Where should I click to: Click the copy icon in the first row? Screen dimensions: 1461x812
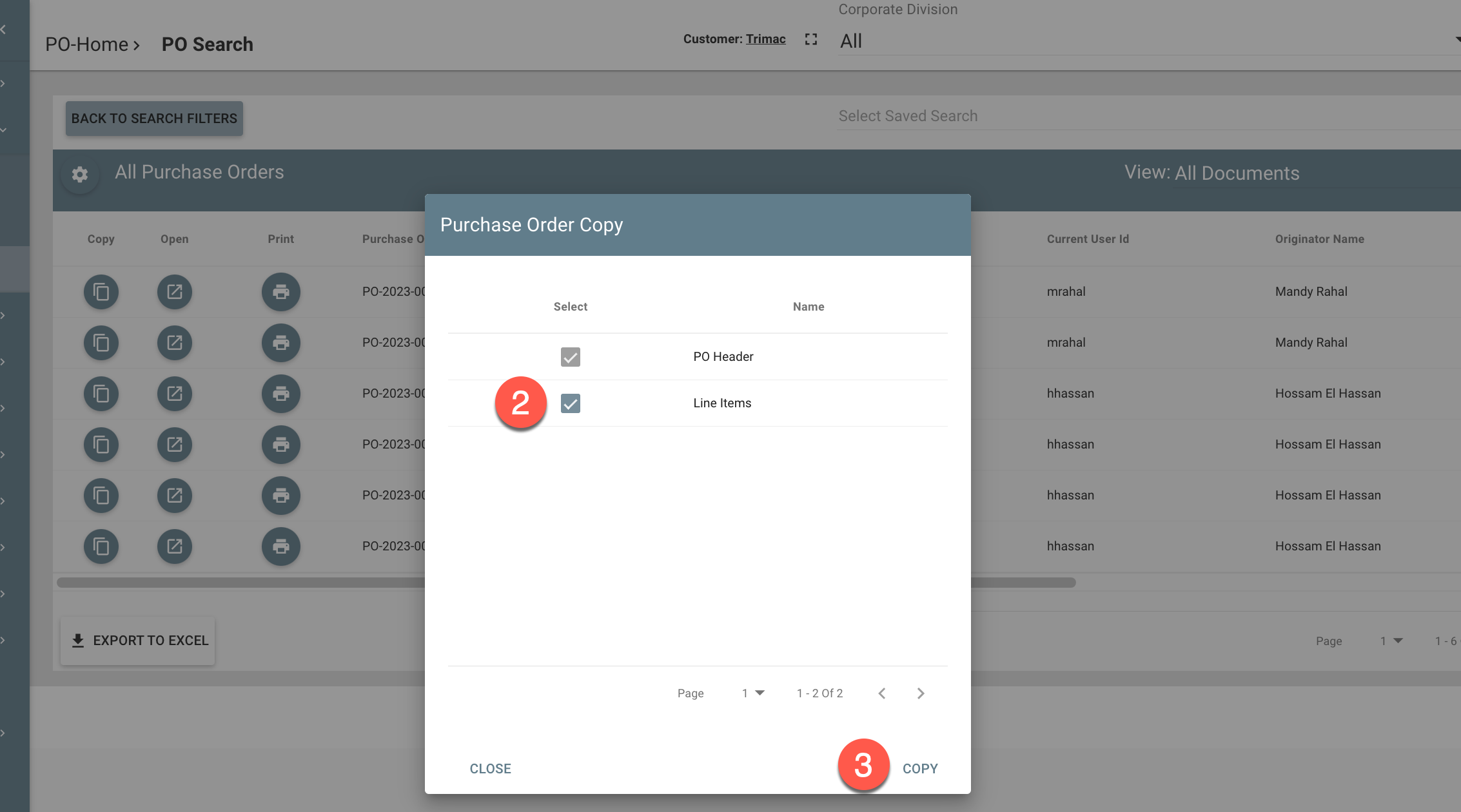pos(101,292)
